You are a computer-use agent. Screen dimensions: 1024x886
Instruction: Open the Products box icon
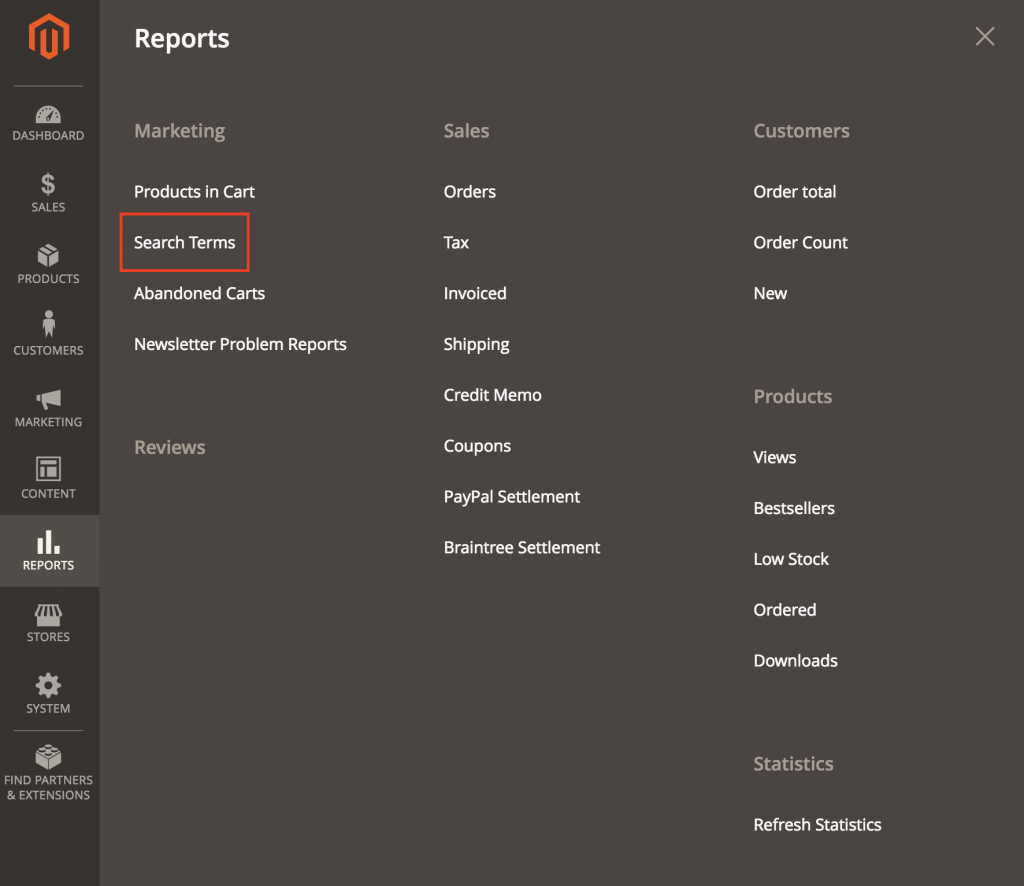[48, 256]
